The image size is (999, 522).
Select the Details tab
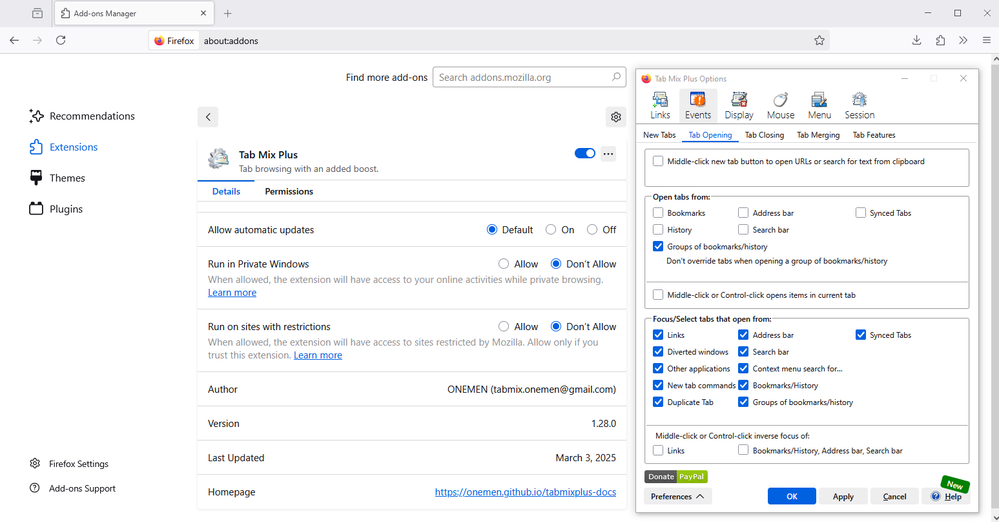coord(226,191)
